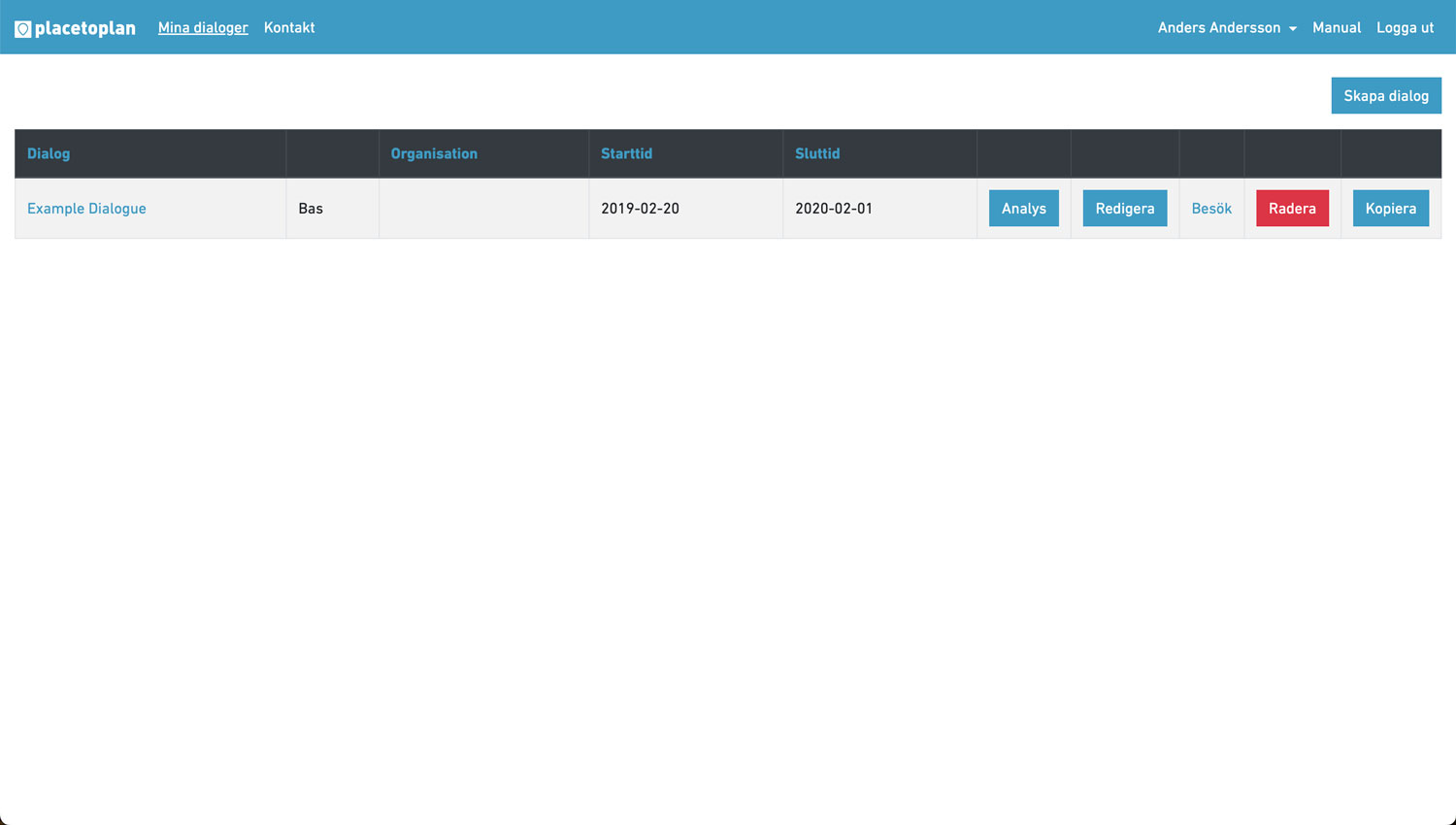Sort table by Organisation column header
This screenshot has height=825, width=1456.
point(434,153)
